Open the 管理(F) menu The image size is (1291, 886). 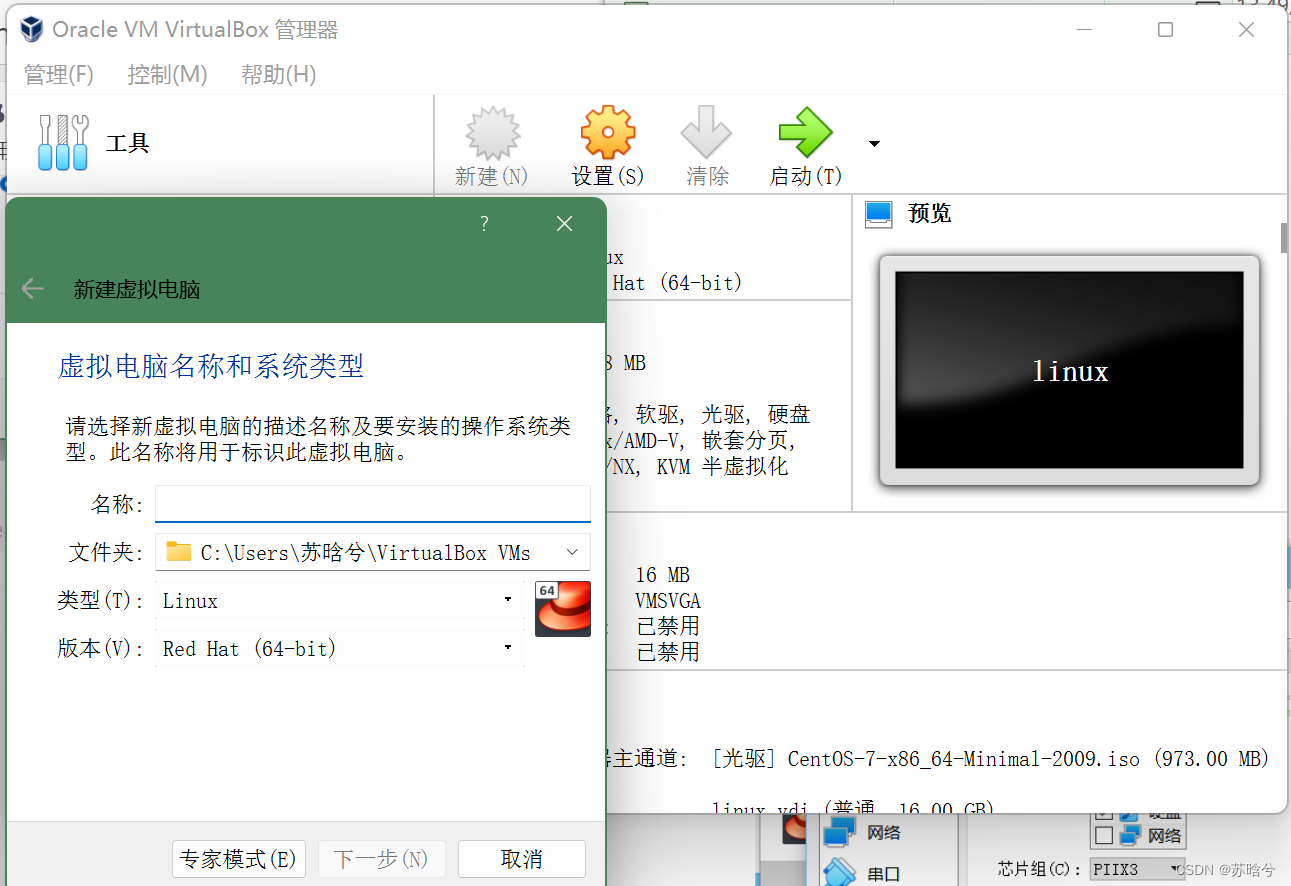pyautogui.click(x=59, y=74)
